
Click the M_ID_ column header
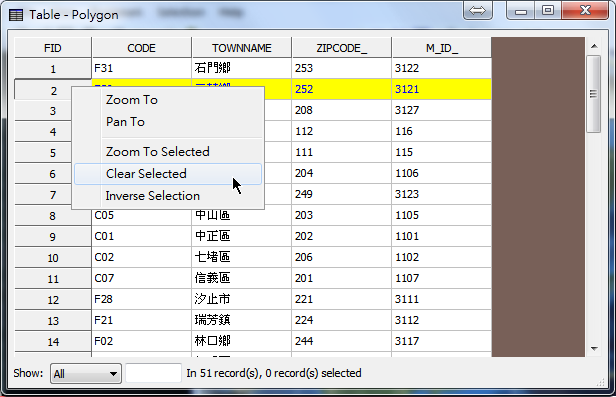pos(442,48)
